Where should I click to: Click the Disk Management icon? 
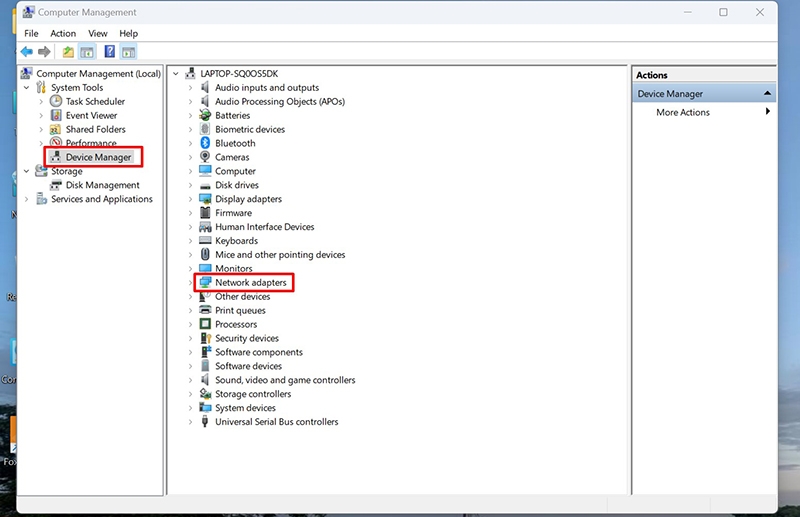click(56, 185)
